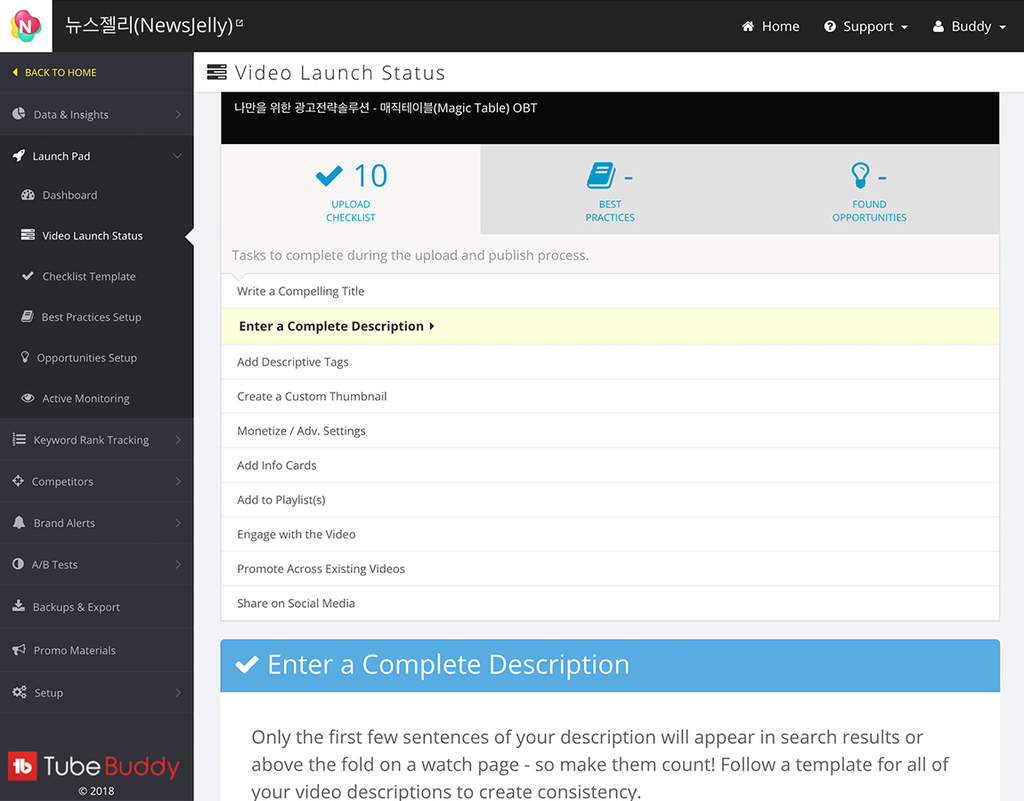This screenshot has height=801, width=1024.
Task: Expand the Brand Alerts chevron
Action: point(178,523)
